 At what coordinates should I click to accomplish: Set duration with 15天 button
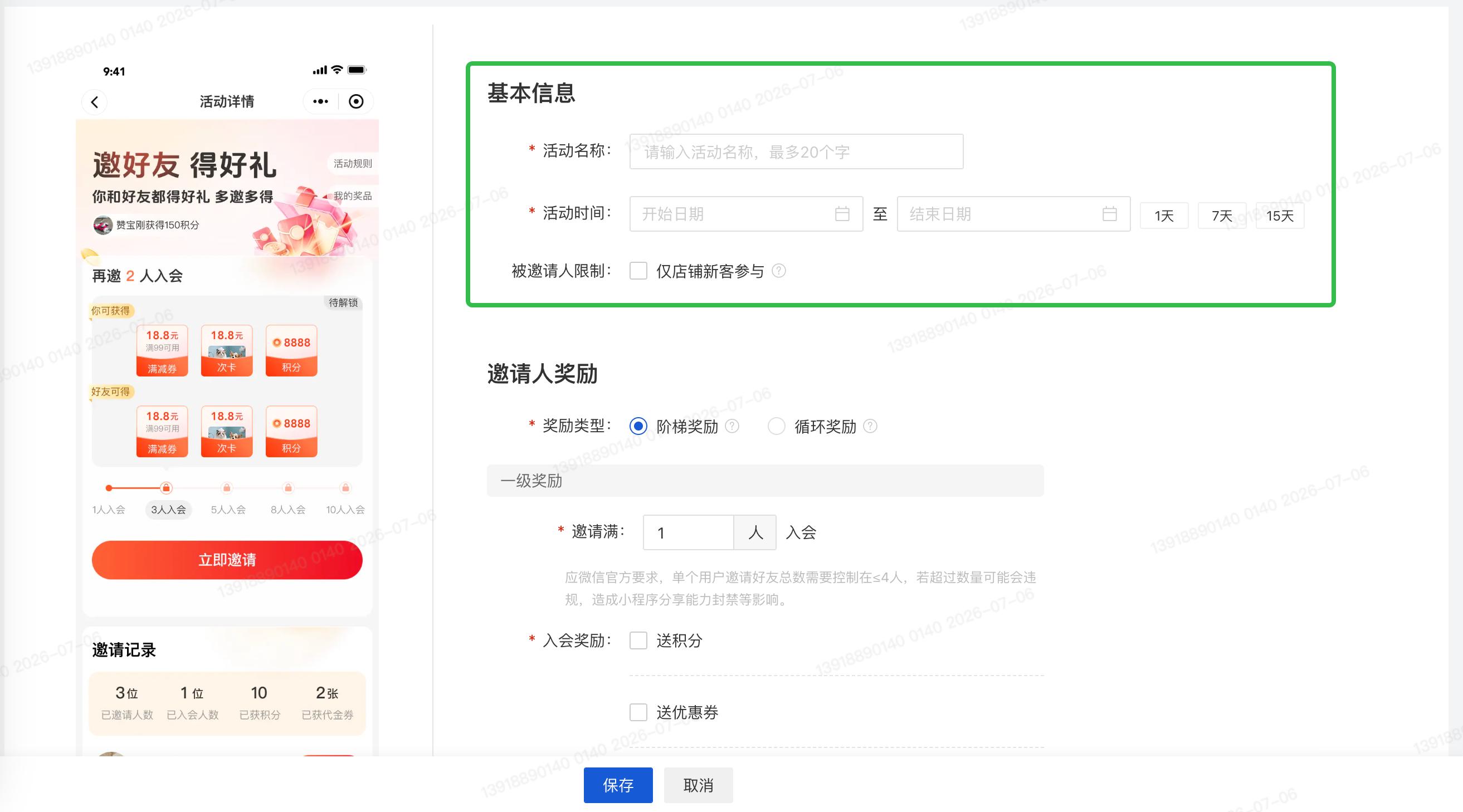click(x=1280, y=216)
